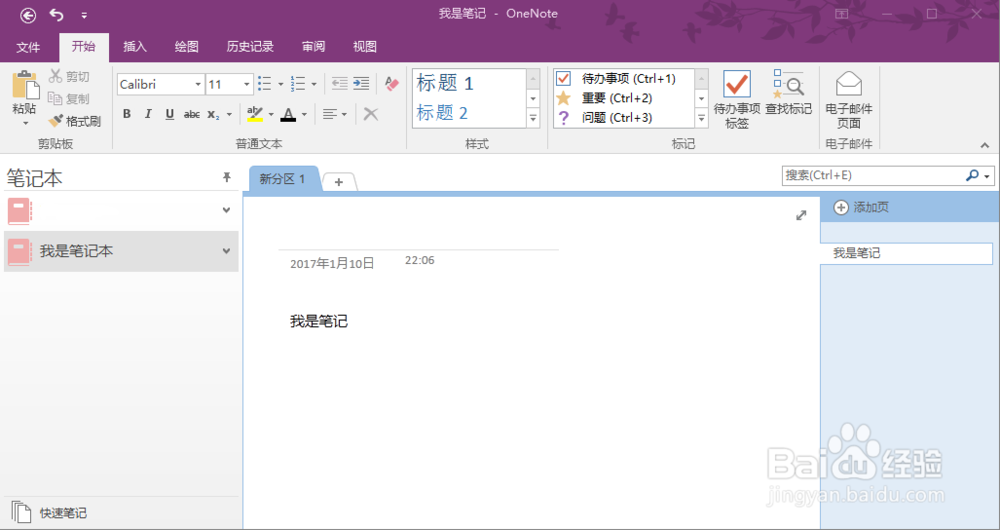Screen dimensions: 1000x530
Task: Click the 复制 button
Action: [x=70, y=99]
